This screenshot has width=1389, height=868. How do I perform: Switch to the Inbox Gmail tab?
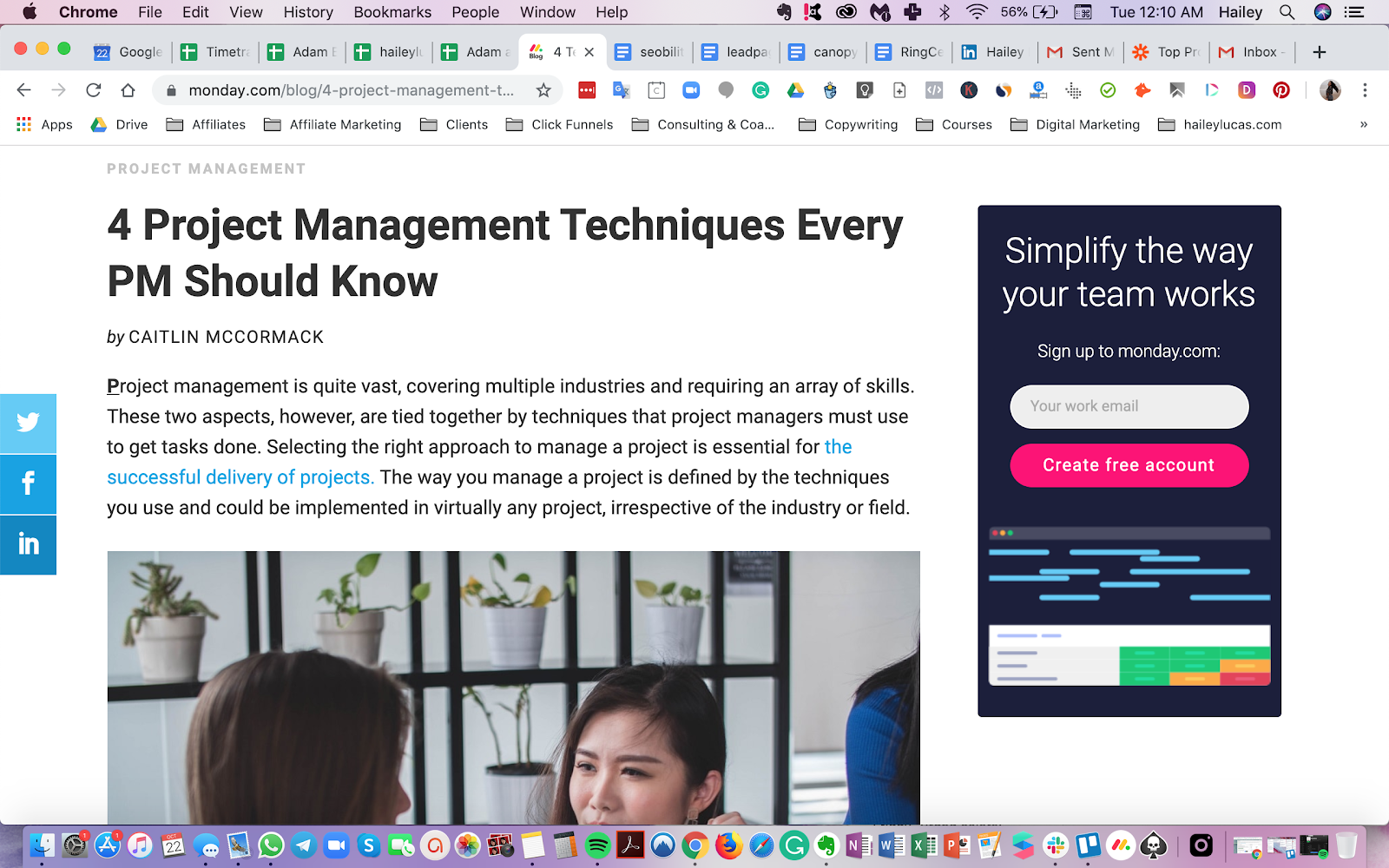(1252, 52)
